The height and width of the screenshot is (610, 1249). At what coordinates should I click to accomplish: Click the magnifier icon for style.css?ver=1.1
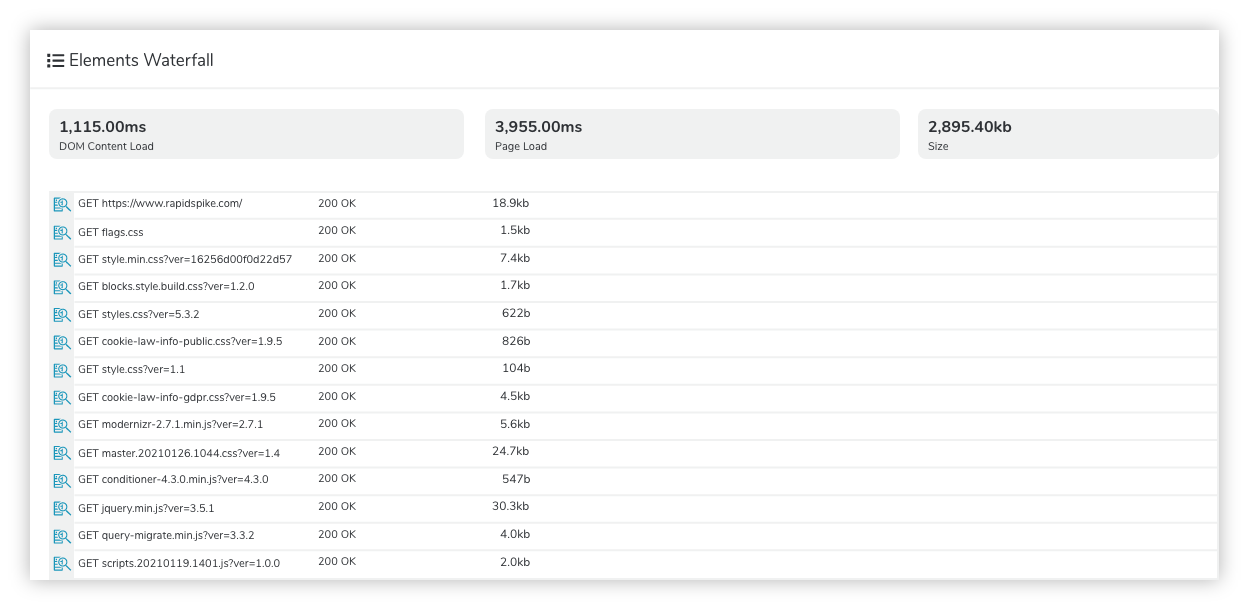pyautogui.click(x=62, y=370)
